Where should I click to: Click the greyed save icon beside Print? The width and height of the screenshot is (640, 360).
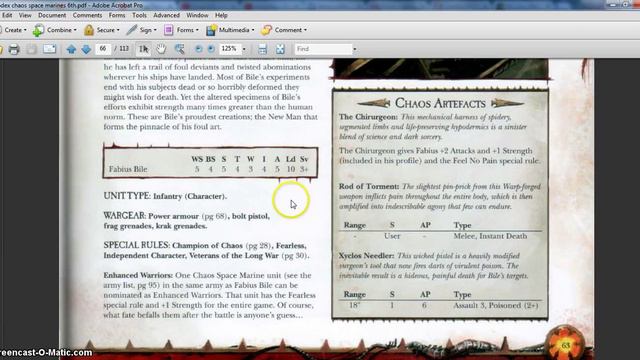click(31, 49)
